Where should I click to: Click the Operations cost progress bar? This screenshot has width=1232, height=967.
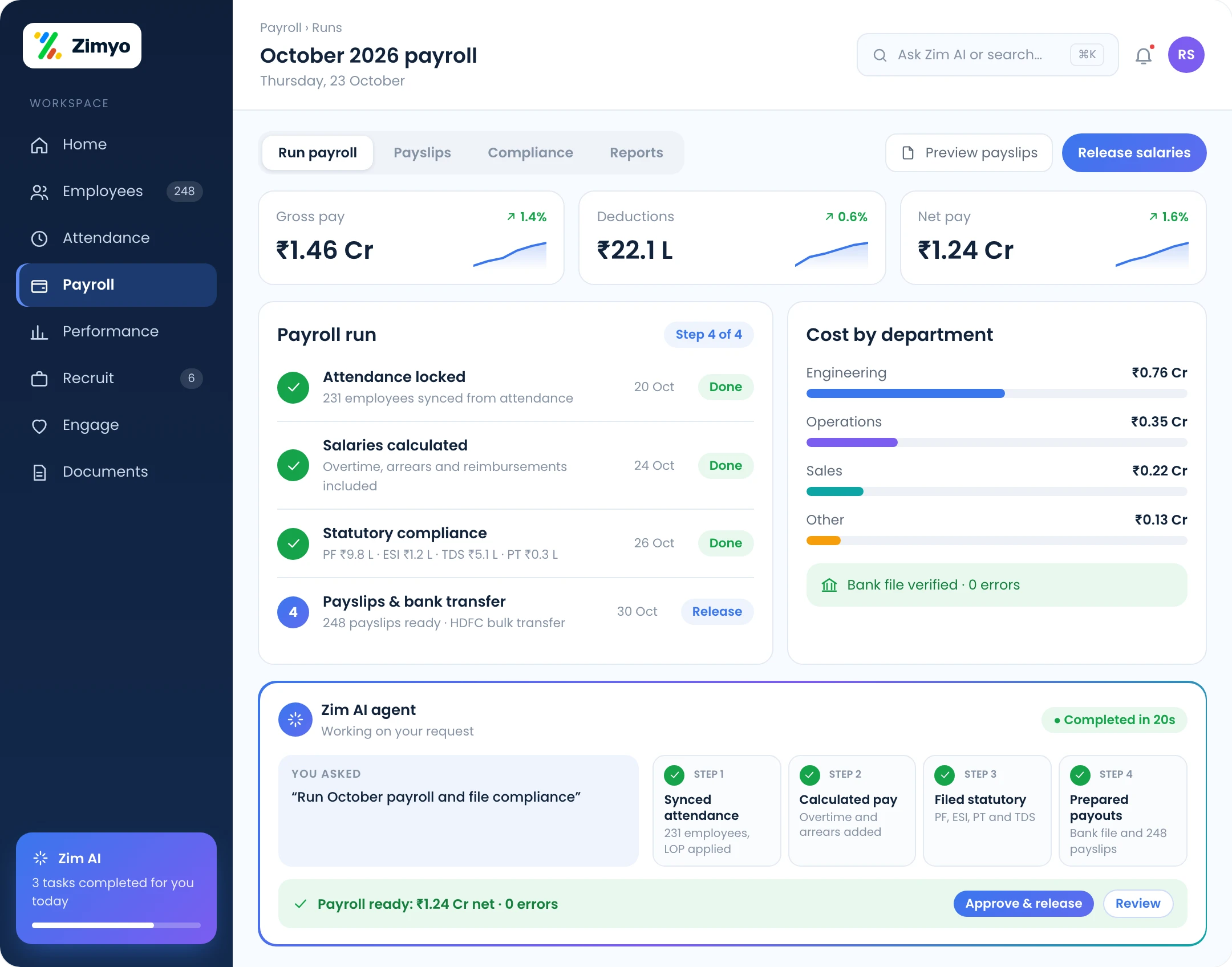point(996,442)
